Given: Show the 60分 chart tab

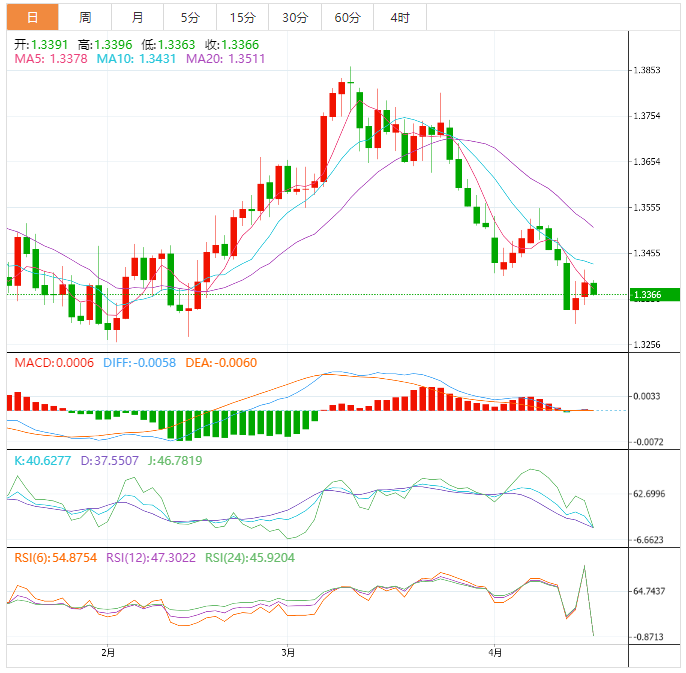Looking at the screenshot, I should 347,17.
